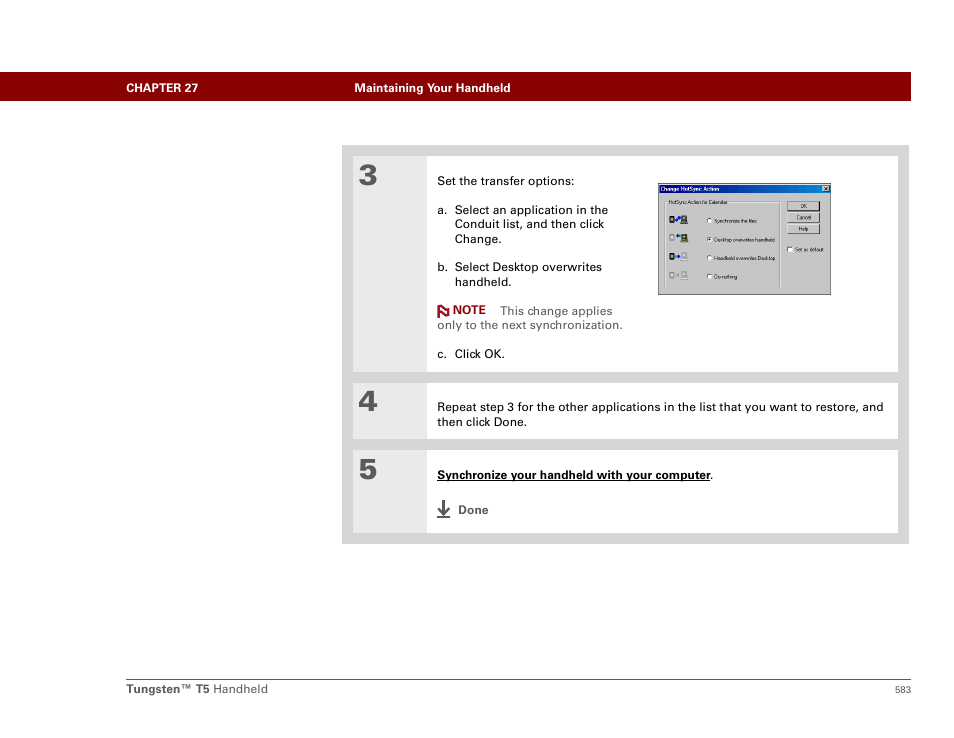Close the Change HotSync Action dialog
The height and width of the screenshot is (738, 954).
[x=826, y=189]
